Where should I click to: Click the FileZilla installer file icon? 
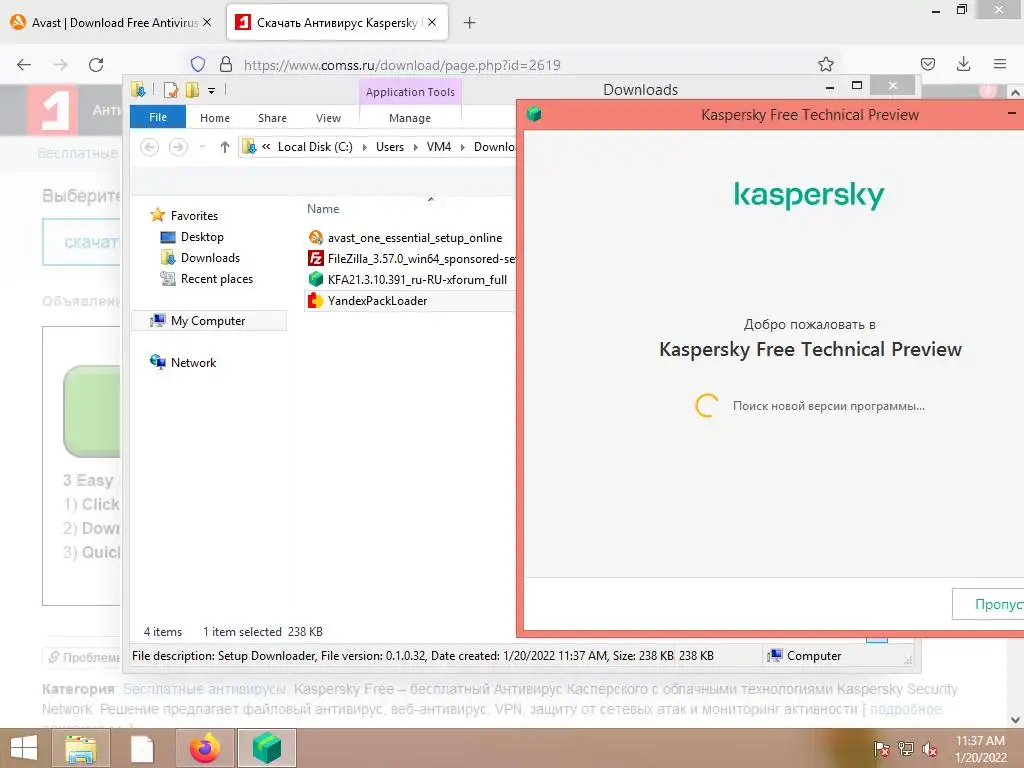pyautogui.click(x=315, y=259)
